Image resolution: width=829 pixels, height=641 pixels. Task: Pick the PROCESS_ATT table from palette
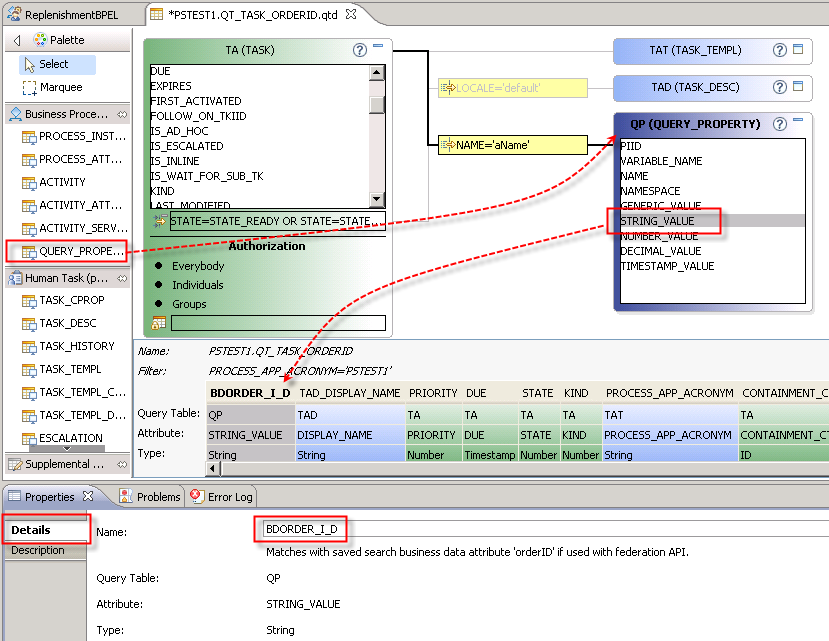click(74, 159)
